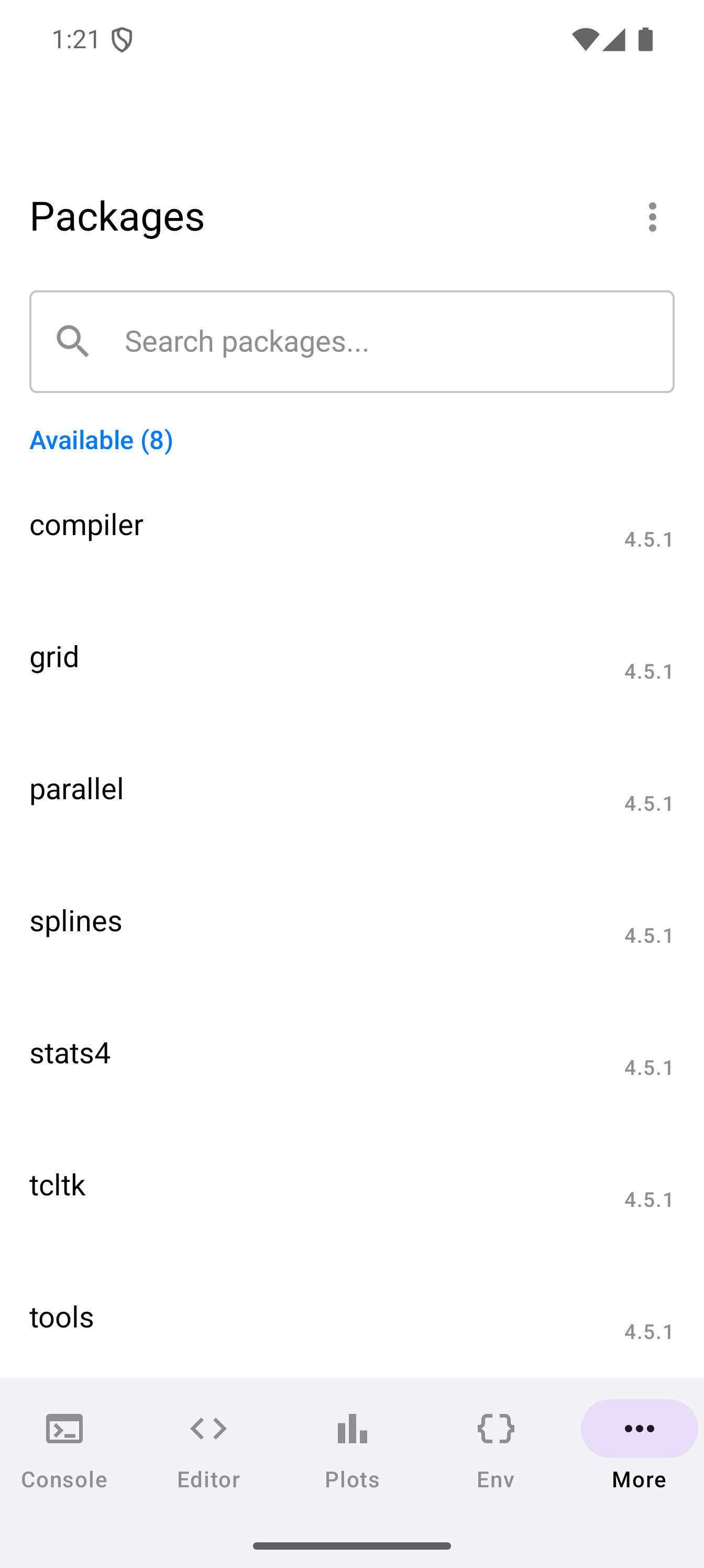Focus the Search packages field
This screenshot has height=1568, width=704.
(x=389, y=341)
